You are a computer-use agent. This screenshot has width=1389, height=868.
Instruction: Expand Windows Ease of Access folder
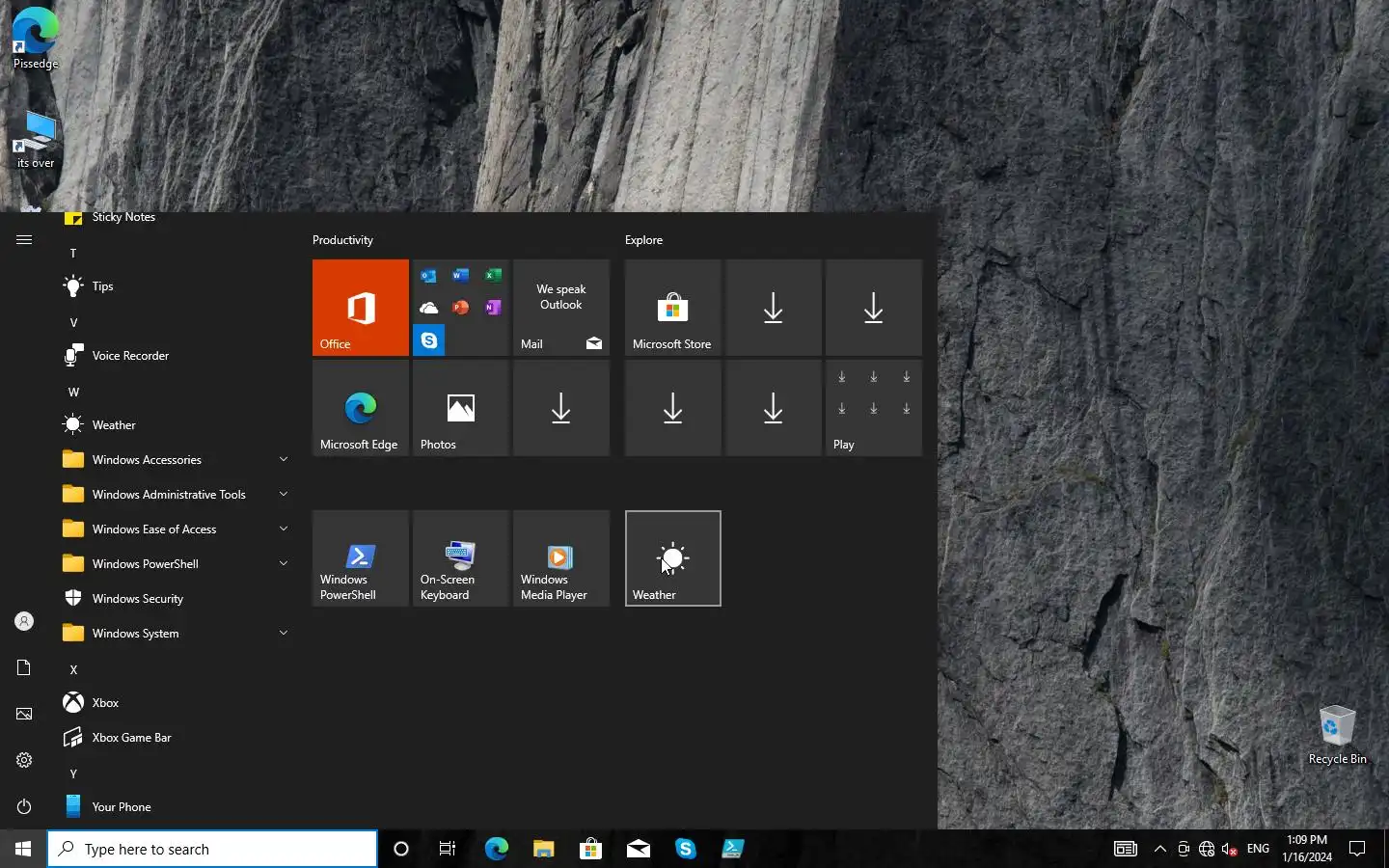[x=174, y=529]
